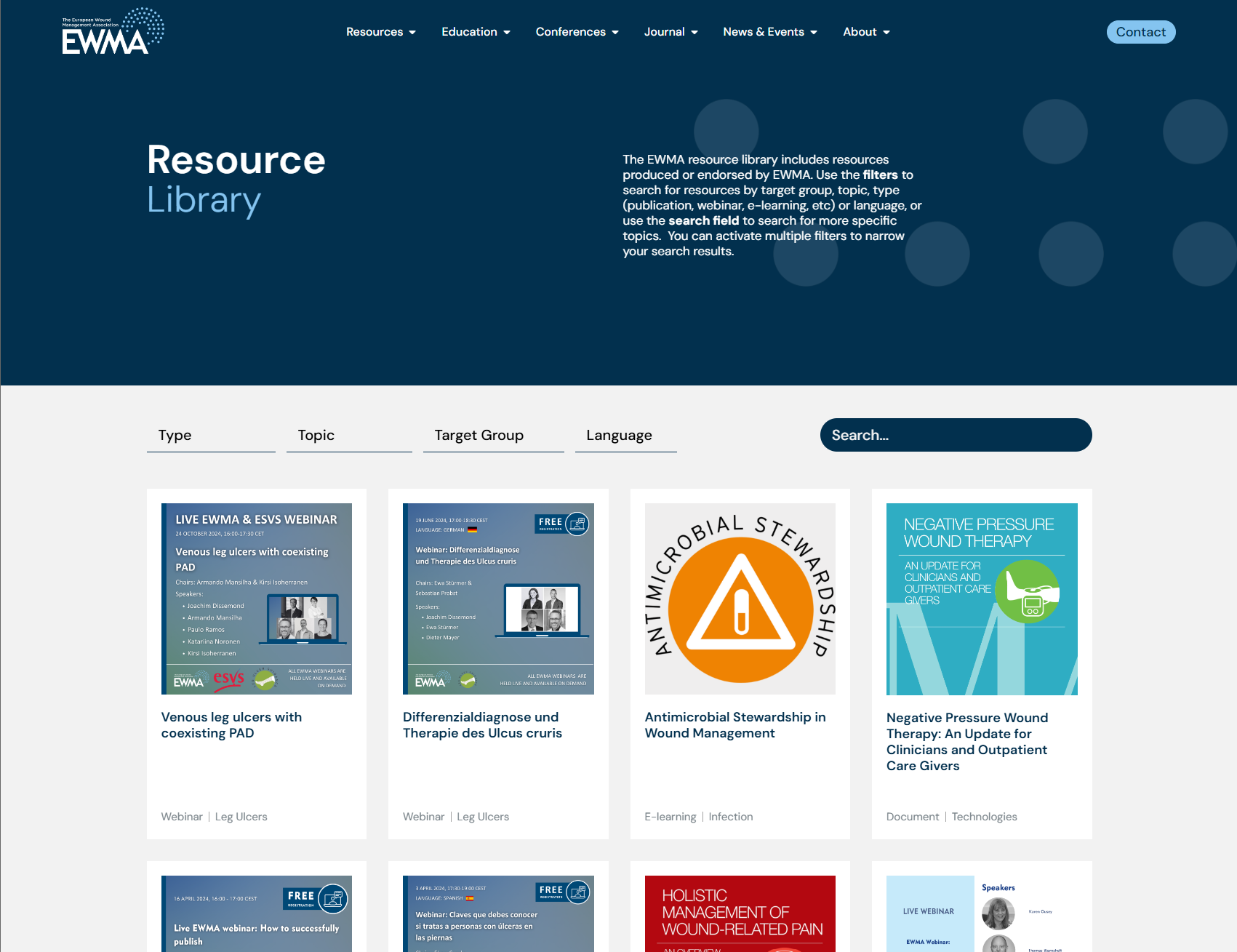Viewport: 1237px width, 952px height.
Task: Click the Contact button
Action: 1140,32
